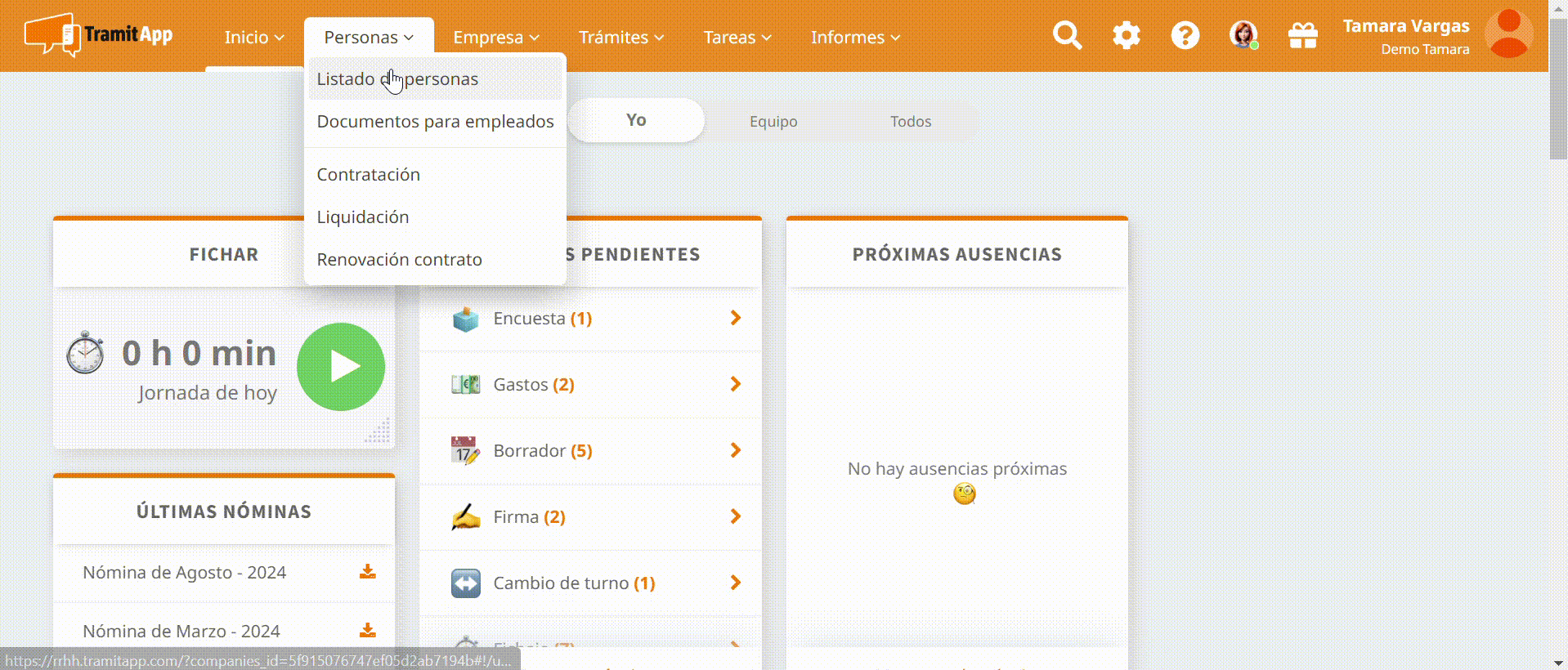Choose Renovación contrato from menu
Screen dimensions: 1568x670
400,260
